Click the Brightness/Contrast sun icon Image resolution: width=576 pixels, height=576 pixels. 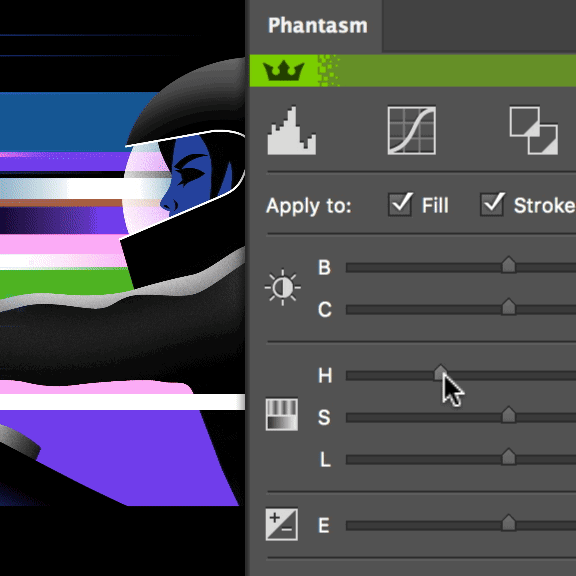tap(282, 287)
